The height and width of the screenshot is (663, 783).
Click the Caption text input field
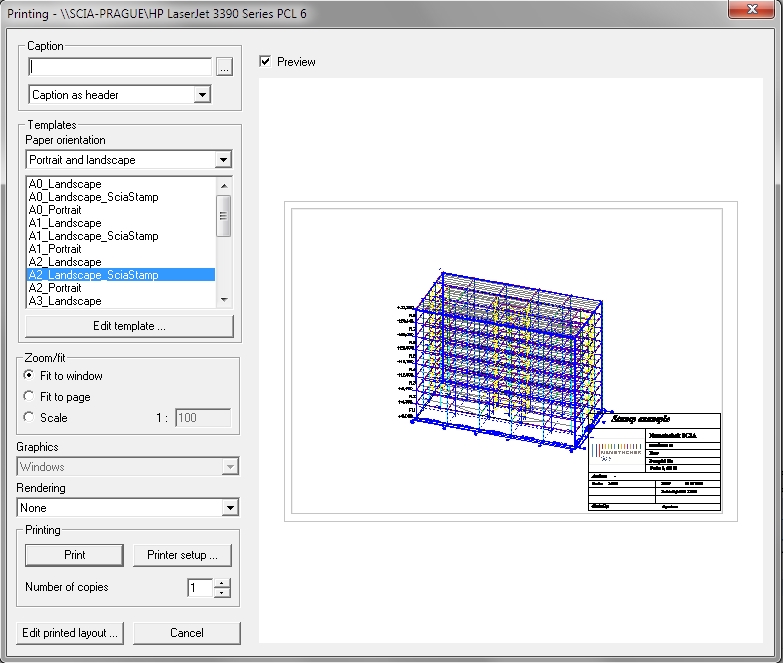click(120, 67)
